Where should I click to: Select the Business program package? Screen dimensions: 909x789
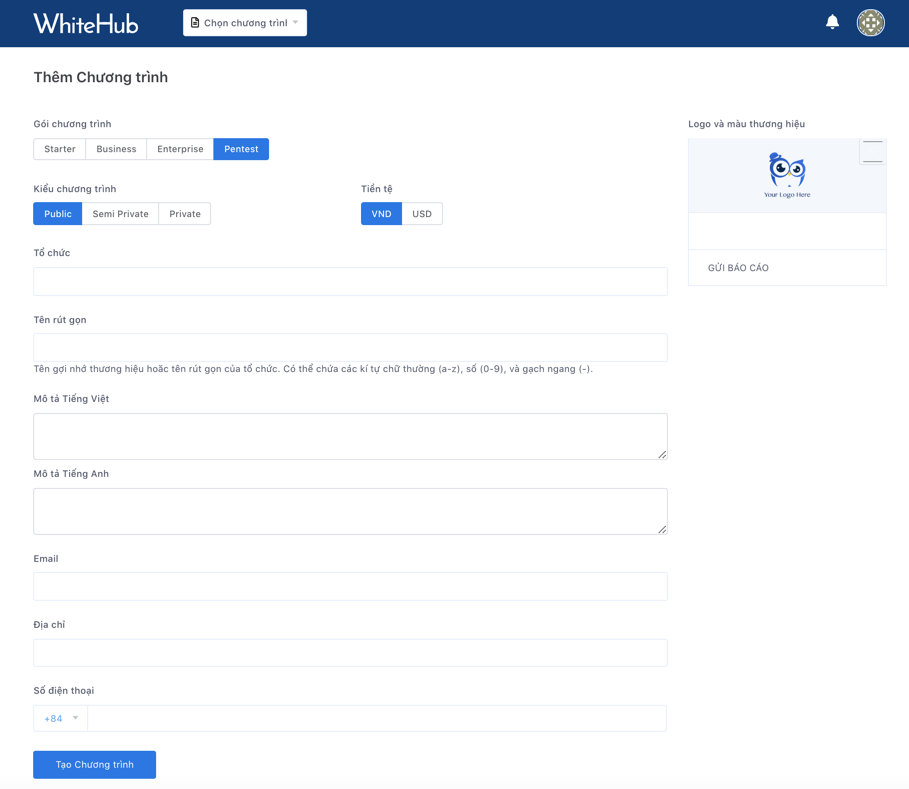tap(116, 148)
